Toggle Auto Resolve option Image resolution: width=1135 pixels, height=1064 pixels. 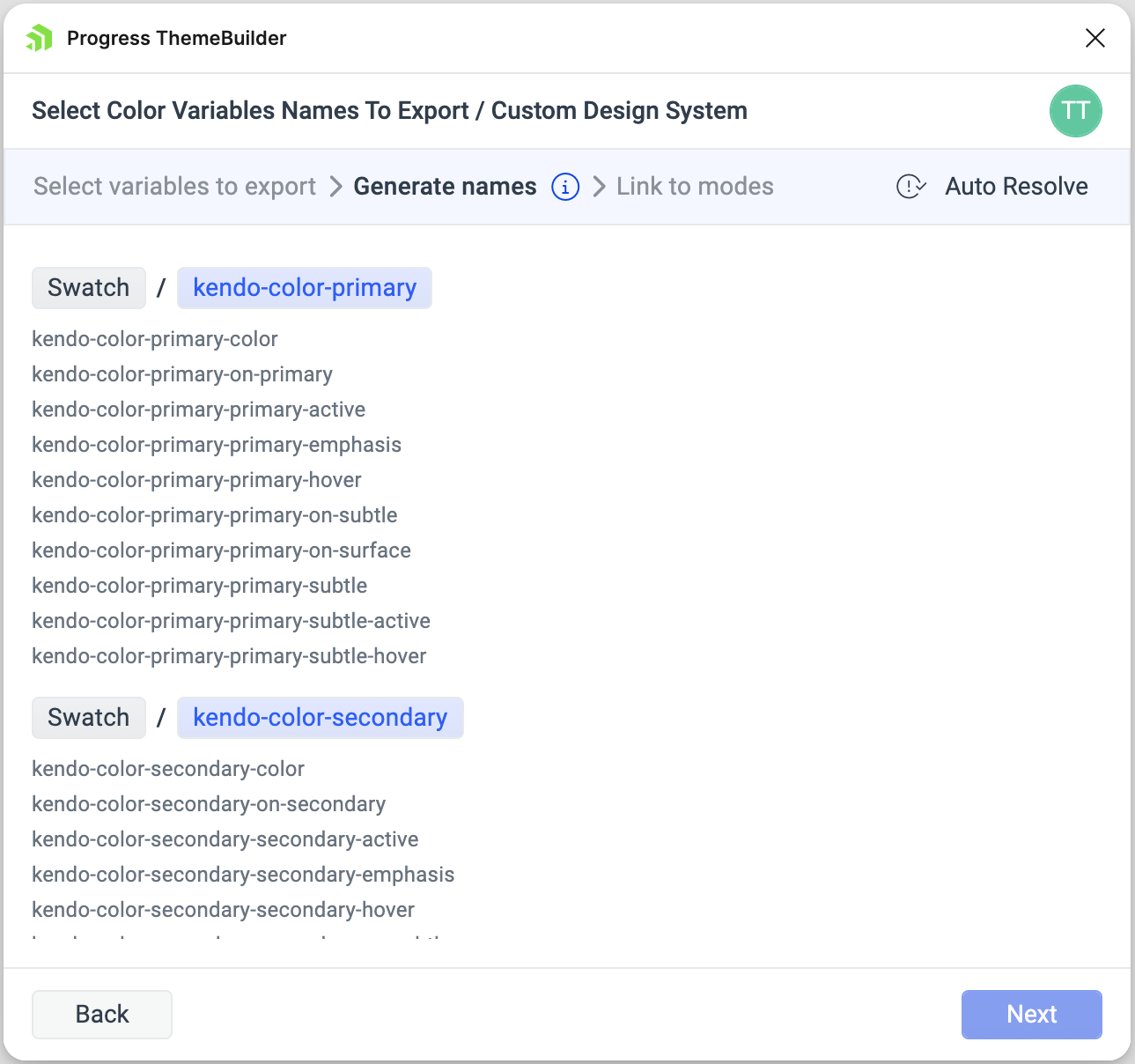pos(1016,187)
